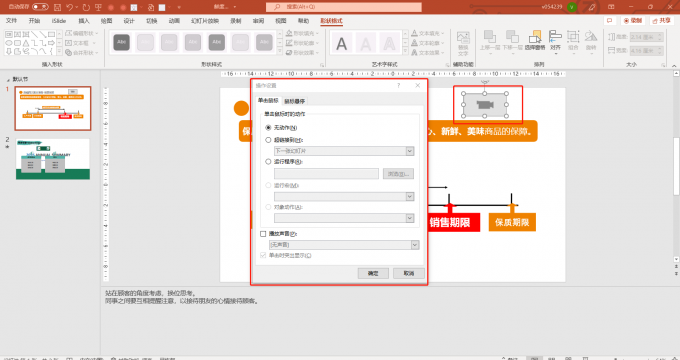Click the pen/ink icon in title bar
This screenshot has height=360, width=680.
pos(592,7)
